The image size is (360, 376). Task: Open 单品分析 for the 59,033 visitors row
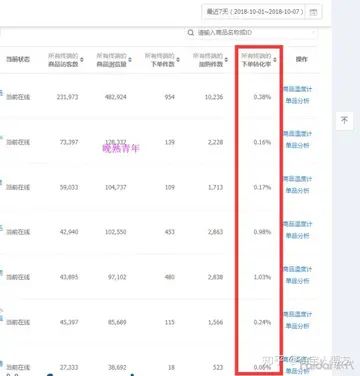coord(297,191)
